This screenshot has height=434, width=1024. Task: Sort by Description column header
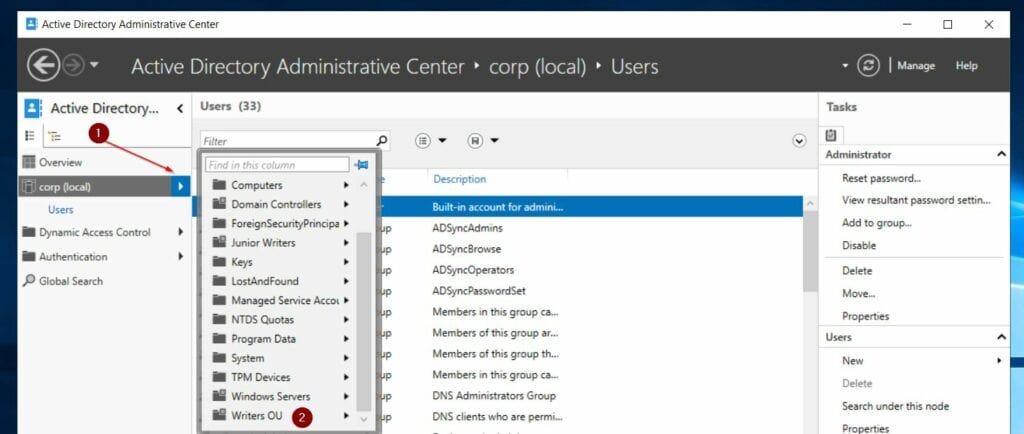pos(460,179)
